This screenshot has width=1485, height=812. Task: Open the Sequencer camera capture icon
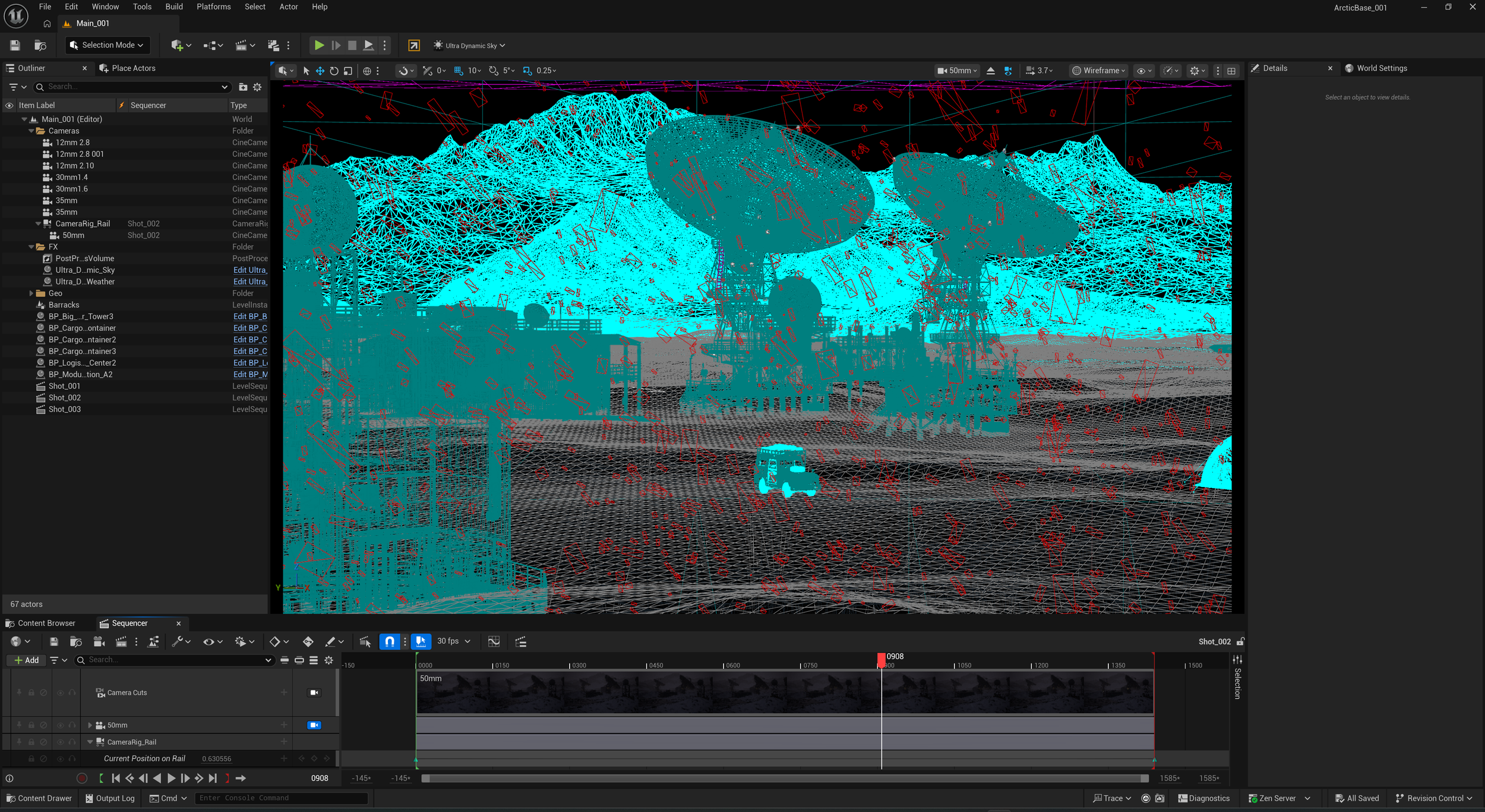point(99,642)
